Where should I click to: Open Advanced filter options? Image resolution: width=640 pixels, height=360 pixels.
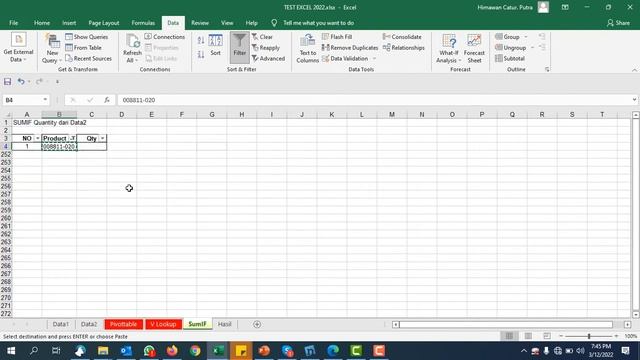268,58
